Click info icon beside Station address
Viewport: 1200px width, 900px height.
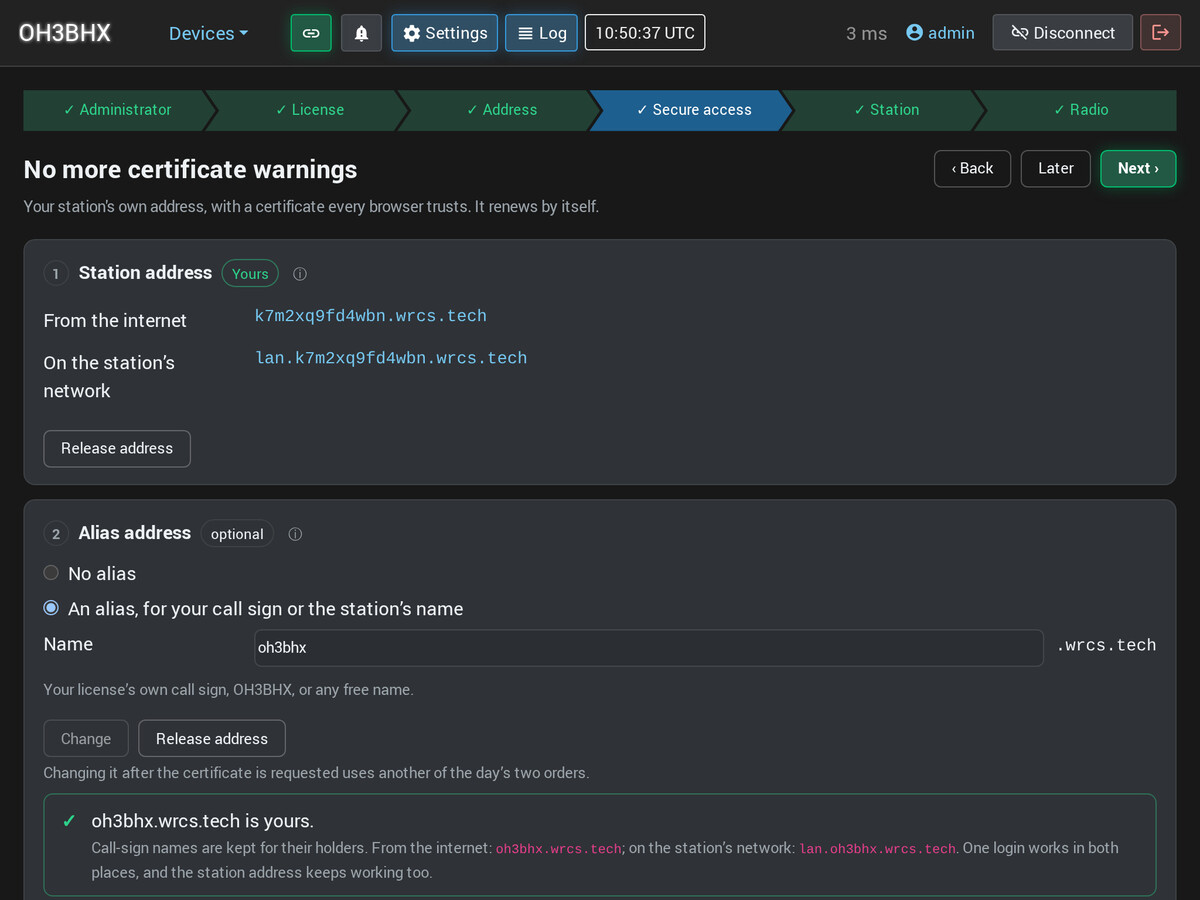coord(299,274)
